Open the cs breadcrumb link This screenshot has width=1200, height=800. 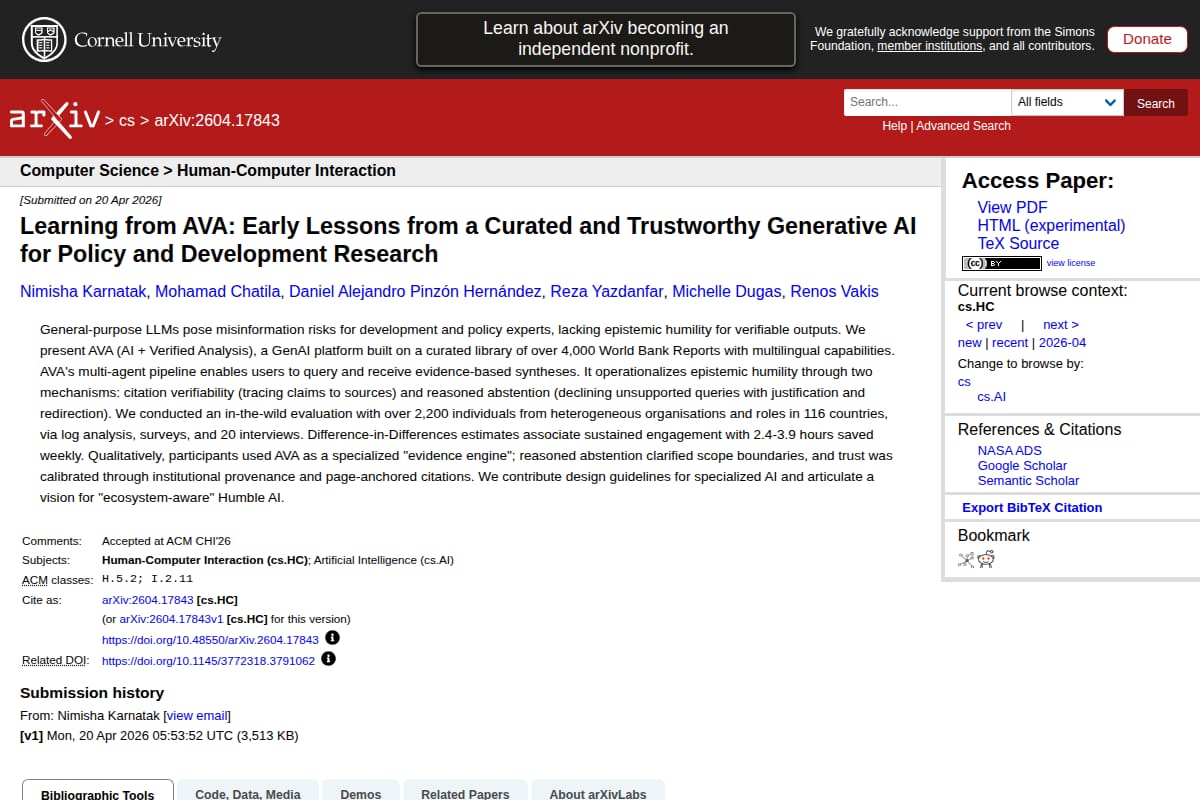point(126,120)
